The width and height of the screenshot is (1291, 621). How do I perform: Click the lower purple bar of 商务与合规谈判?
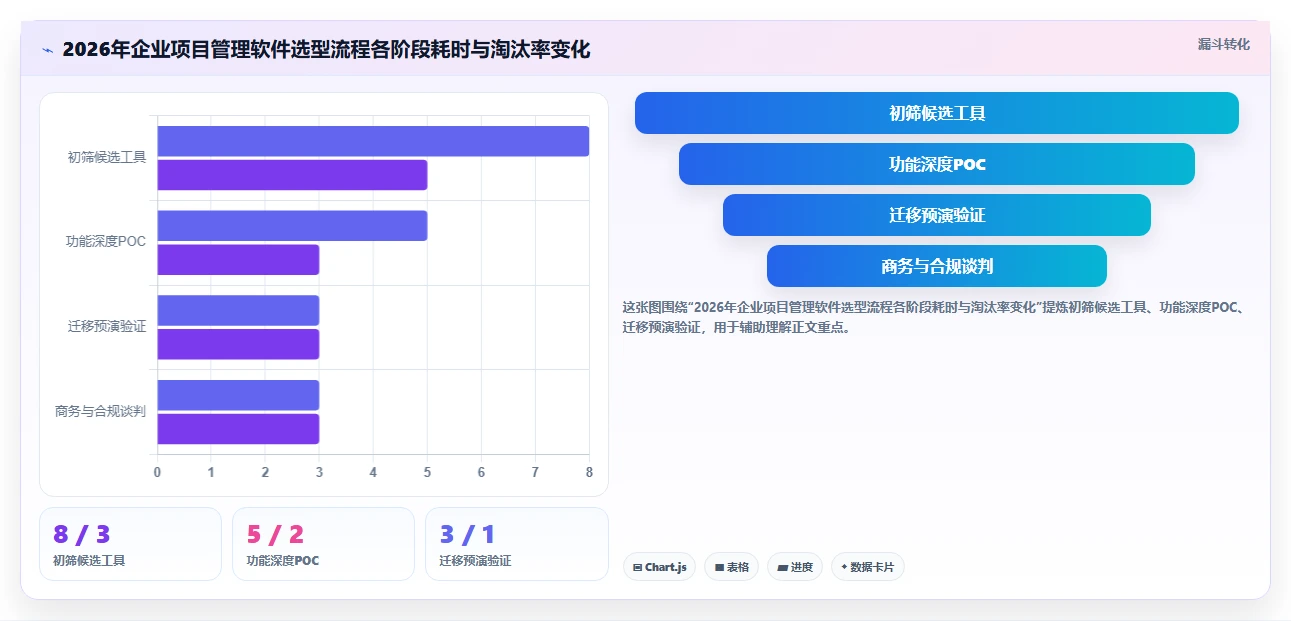[x=238, y=429]
